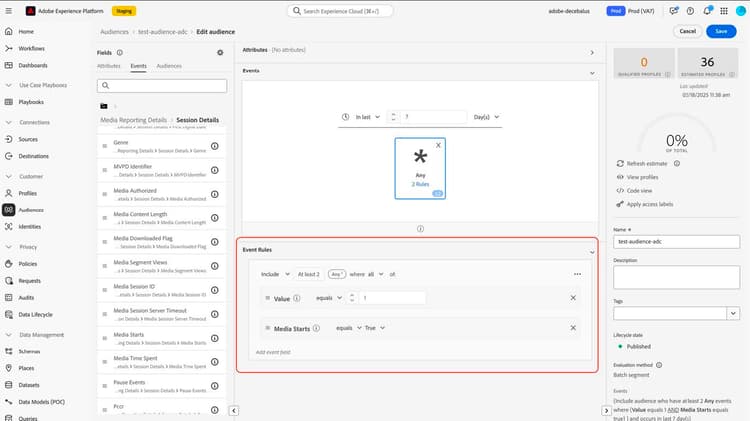Remove the Value rule row
Screen dimensions: 750x421
pos(573,298)
